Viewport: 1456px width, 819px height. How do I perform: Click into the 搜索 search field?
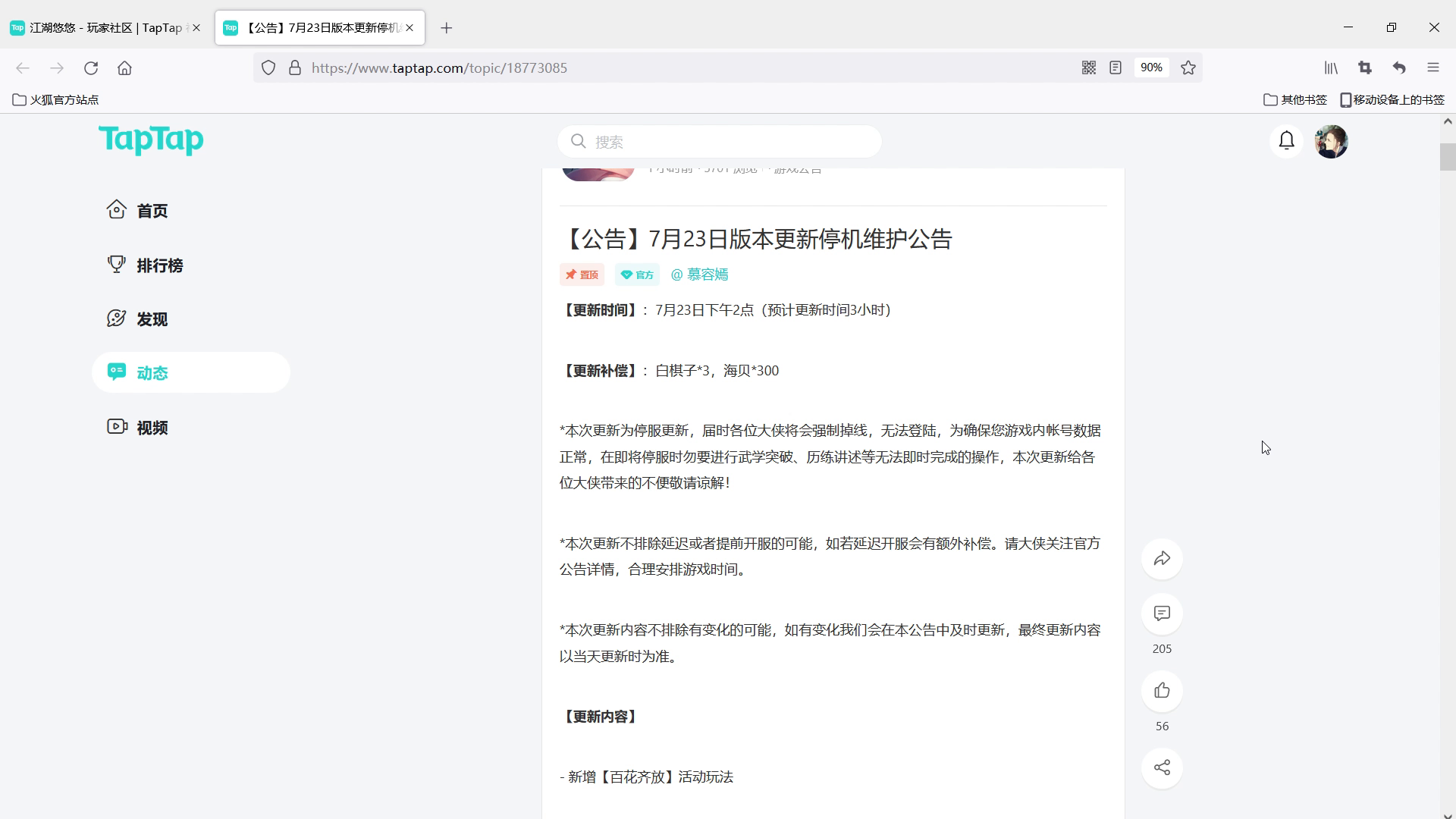tap(728, 142)
